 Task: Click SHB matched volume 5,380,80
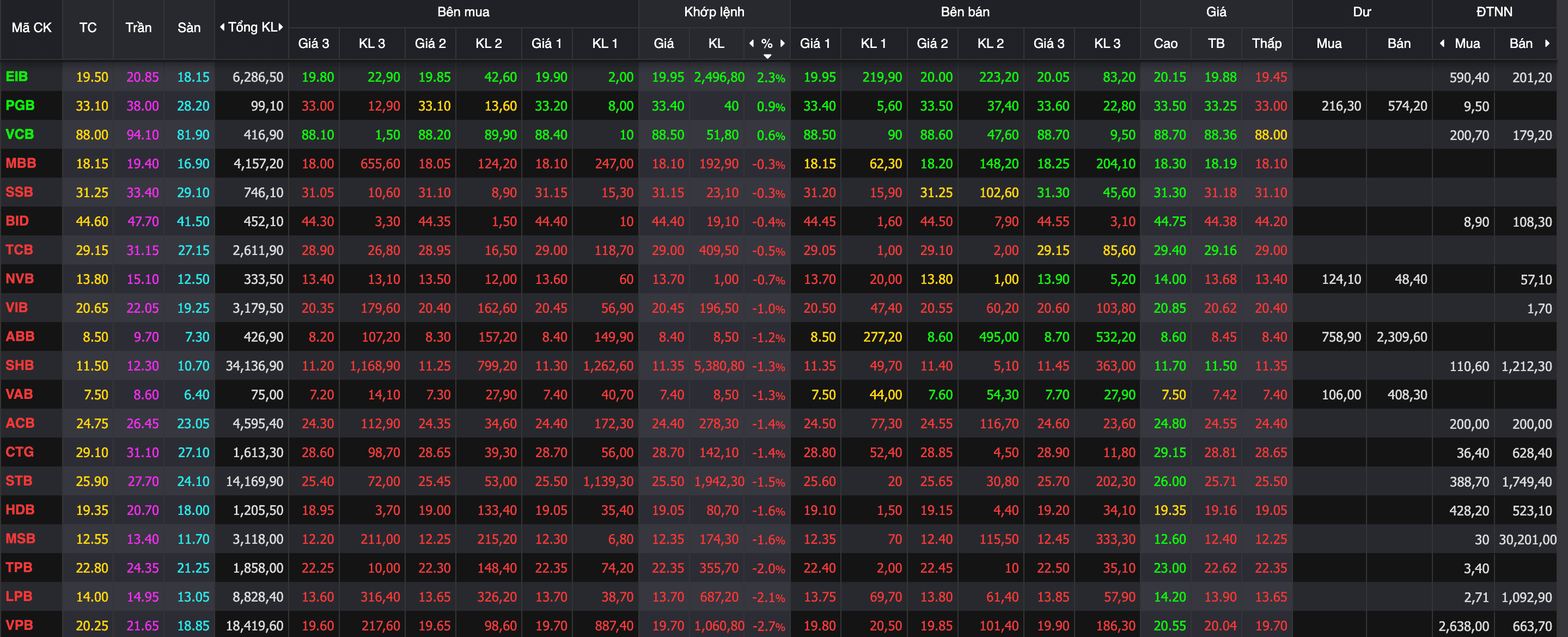tap(719, 366)
